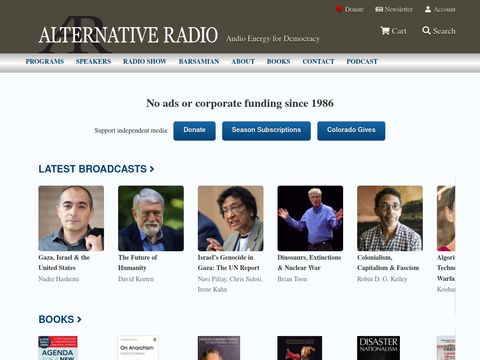Open the Brian Toon photo thumbnail
Image resolution: width=480 pixels, height=360 pixels.
pyautogui.click(x=310, y=218)
